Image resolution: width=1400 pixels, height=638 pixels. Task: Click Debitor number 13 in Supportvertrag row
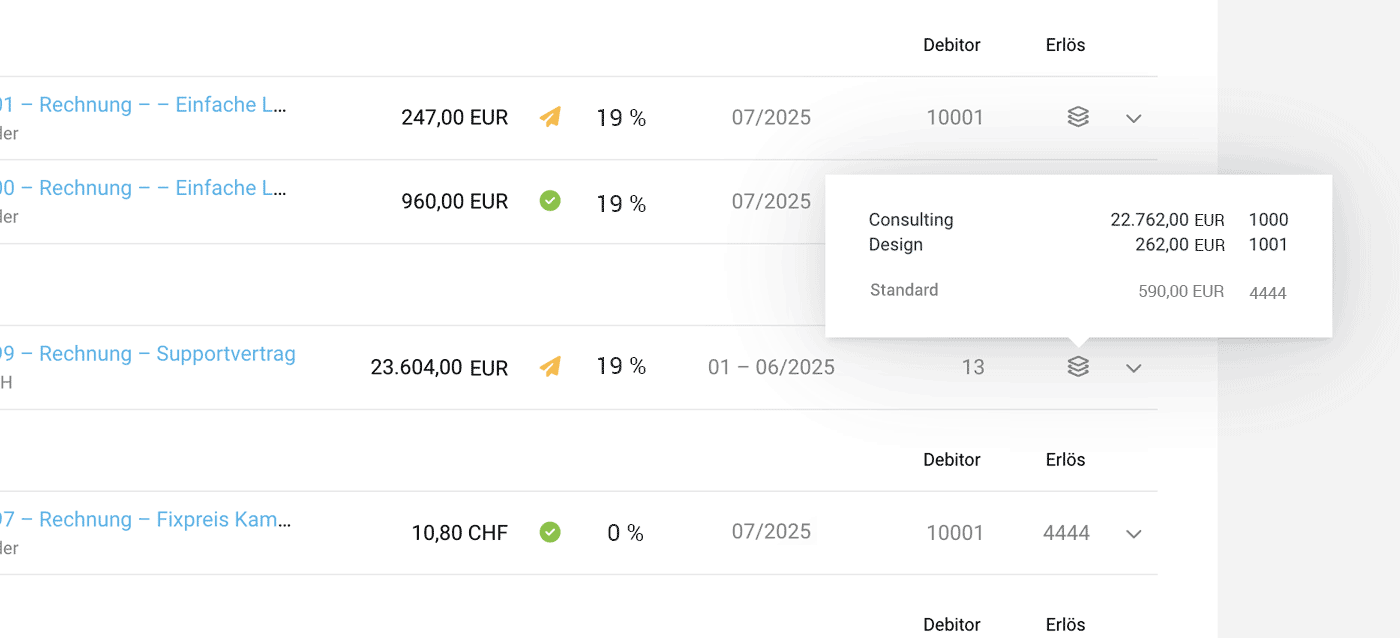(x=973, y=368)
